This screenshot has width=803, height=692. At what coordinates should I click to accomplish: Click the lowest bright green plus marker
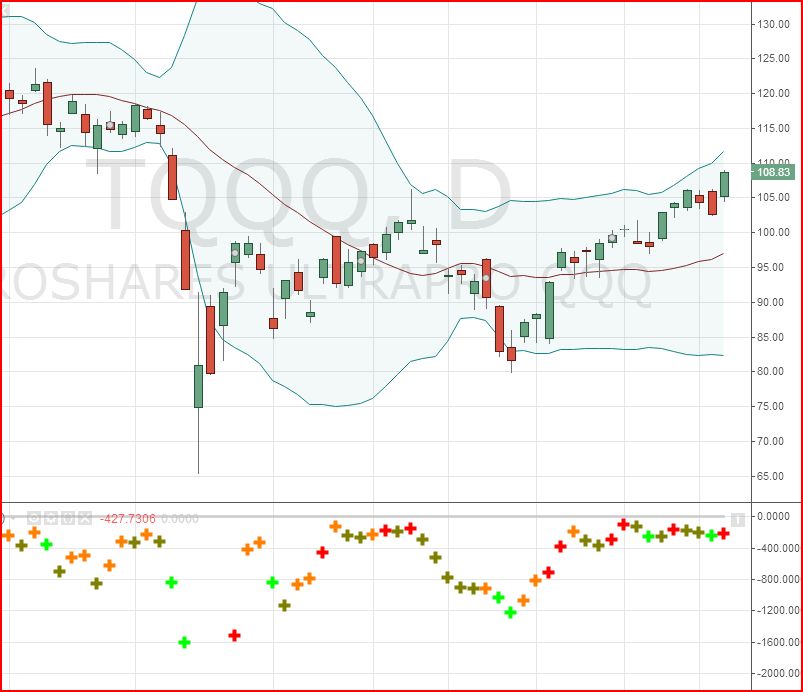coord(184,642)
